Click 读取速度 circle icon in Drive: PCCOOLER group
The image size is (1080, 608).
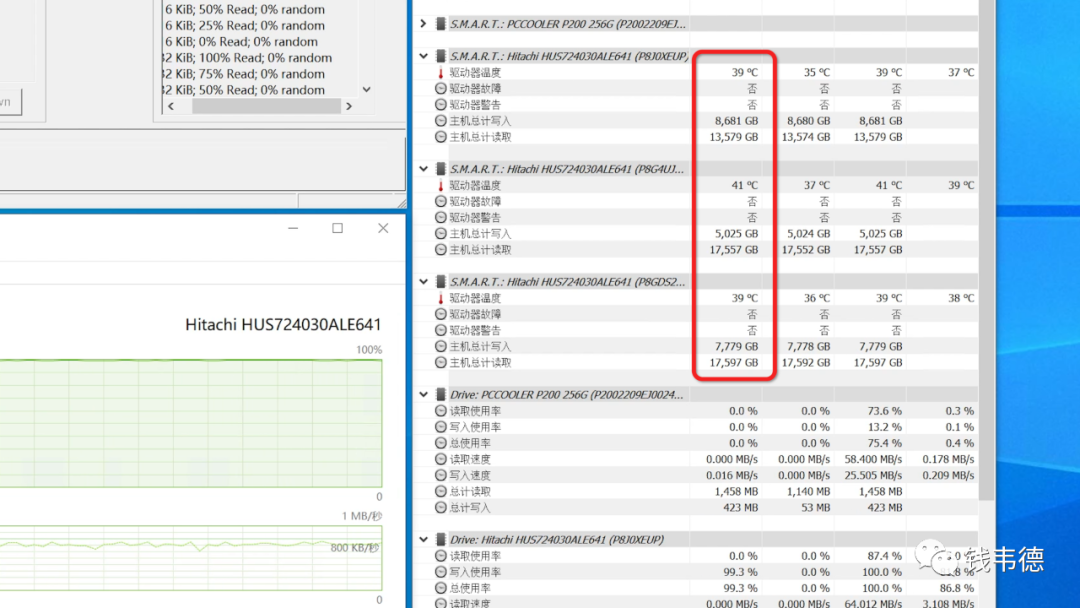pos(441,459)
